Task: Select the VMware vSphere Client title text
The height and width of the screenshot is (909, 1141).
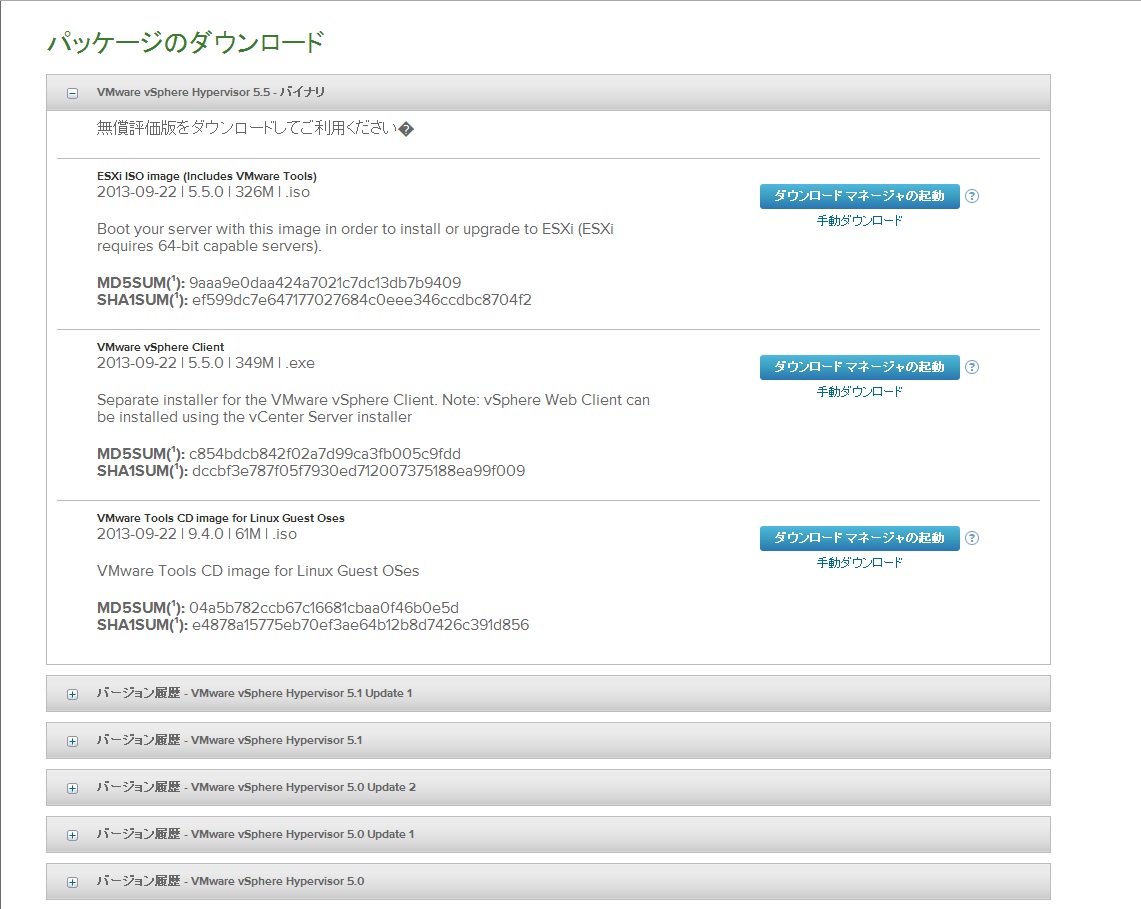Action: [x=160, y=347]
